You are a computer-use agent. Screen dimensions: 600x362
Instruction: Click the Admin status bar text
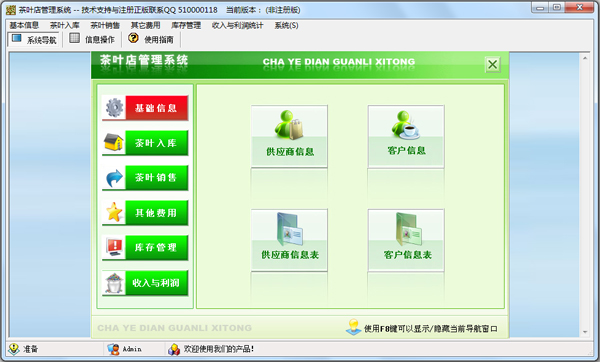tap(132, 349)
